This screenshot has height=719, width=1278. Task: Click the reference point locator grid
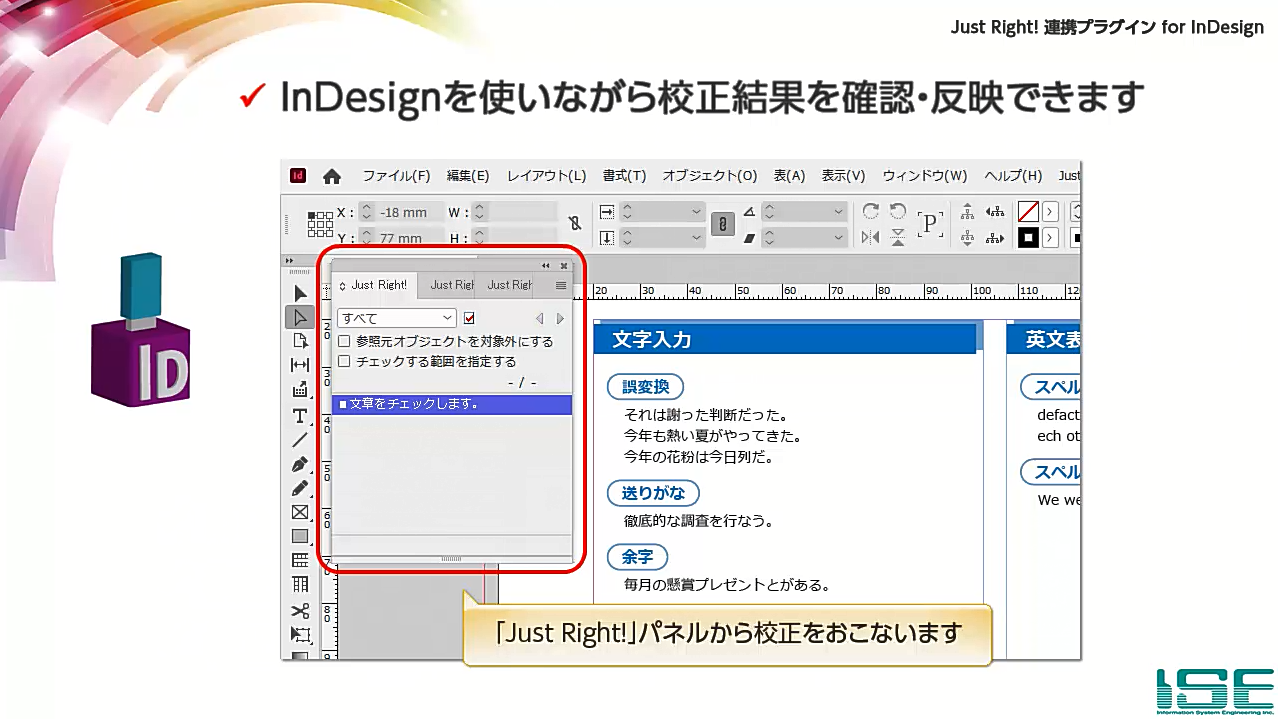[320, 224]
